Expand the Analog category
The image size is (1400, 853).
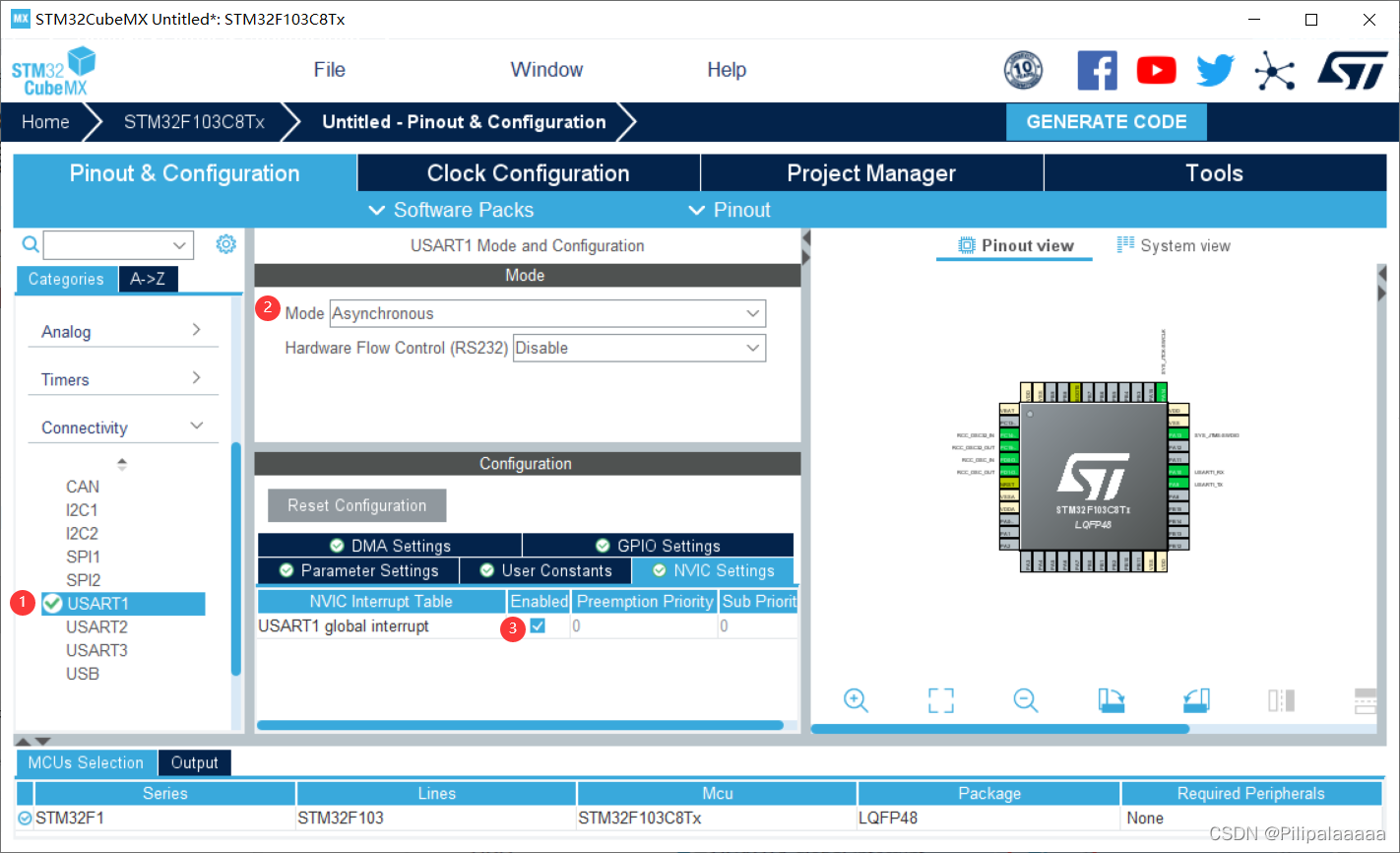[122, 331]
